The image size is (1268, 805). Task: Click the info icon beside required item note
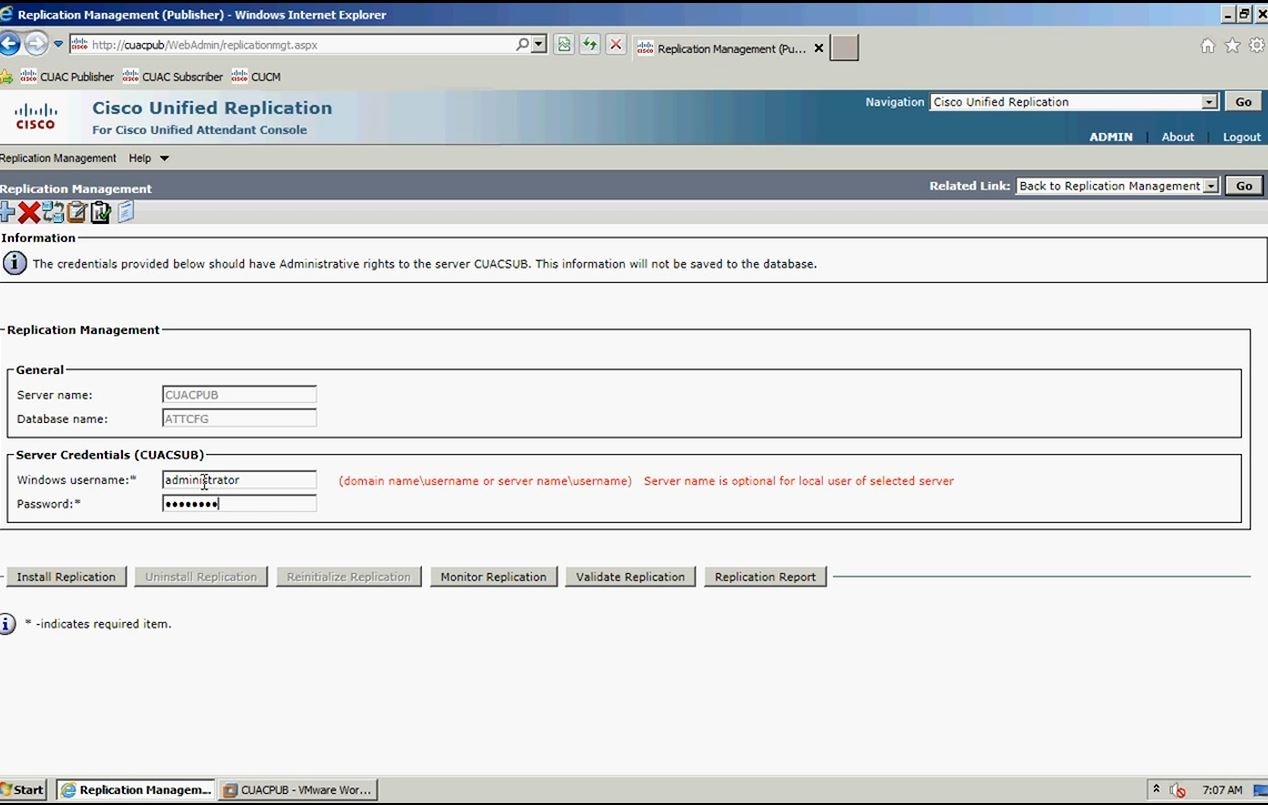click(7, 624)
